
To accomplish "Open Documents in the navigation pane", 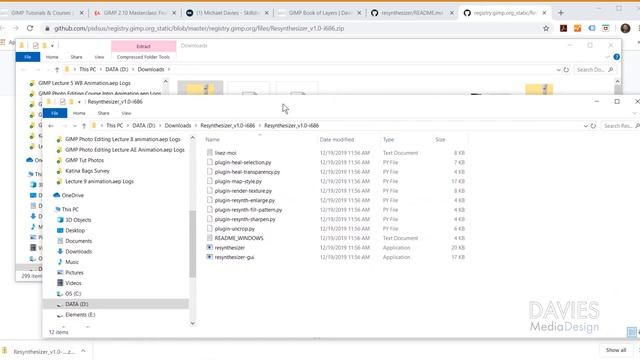I will pos(78,241).
